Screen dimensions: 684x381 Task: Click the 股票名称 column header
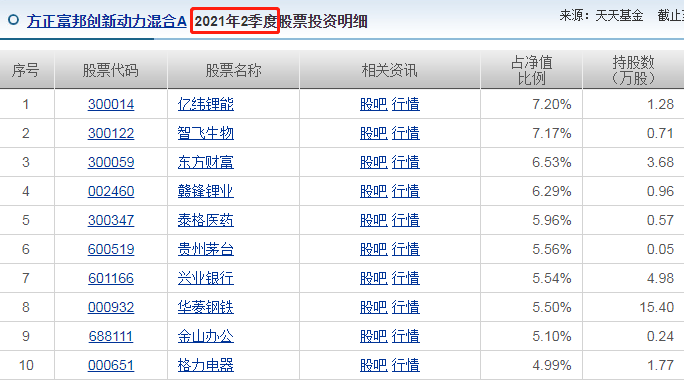[x=233, y=70]
